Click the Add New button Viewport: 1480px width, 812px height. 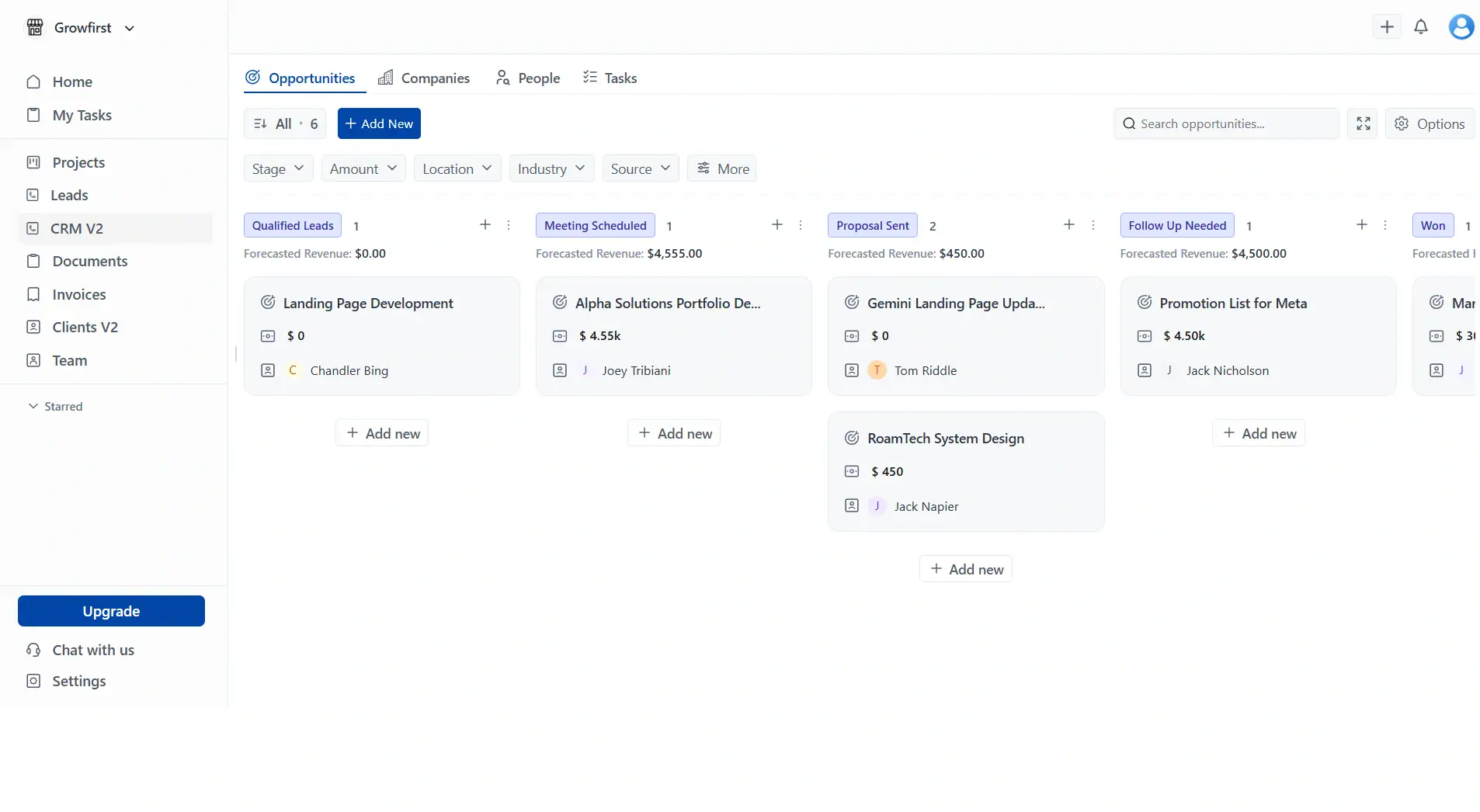[x=379, y=123]
